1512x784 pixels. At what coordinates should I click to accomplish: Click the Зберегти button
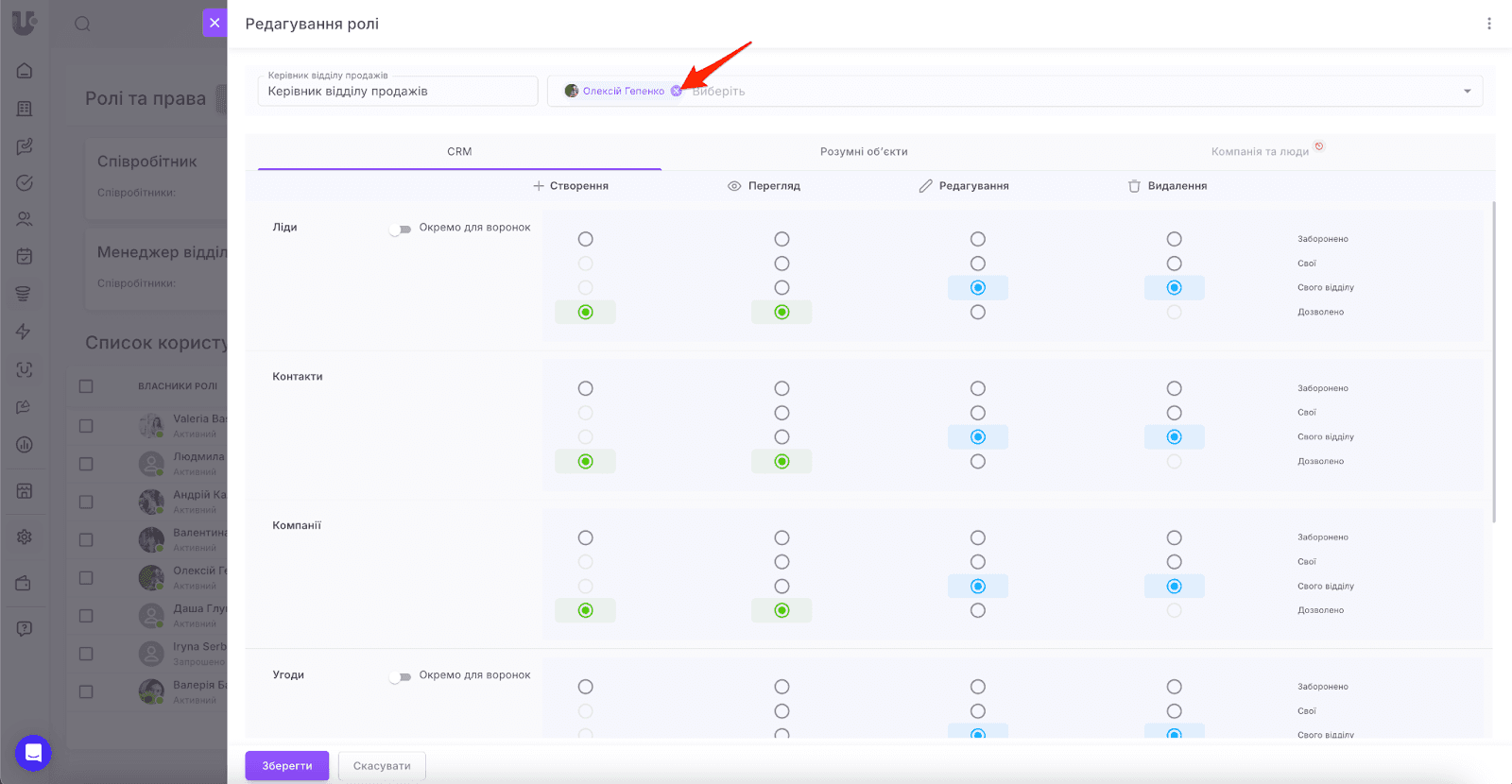click(x=286, y=766)
